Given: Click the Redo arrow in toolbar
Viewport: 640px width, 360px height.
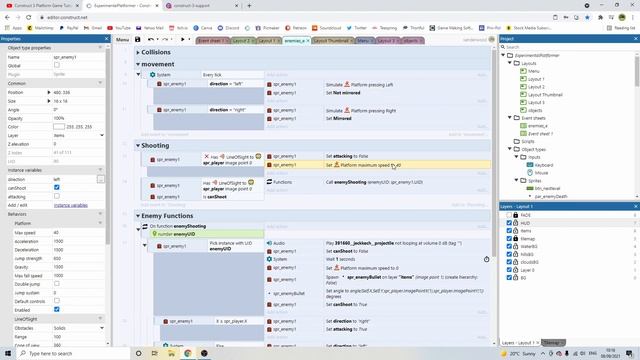Looking at the screenshot, I should click(165, 40).
